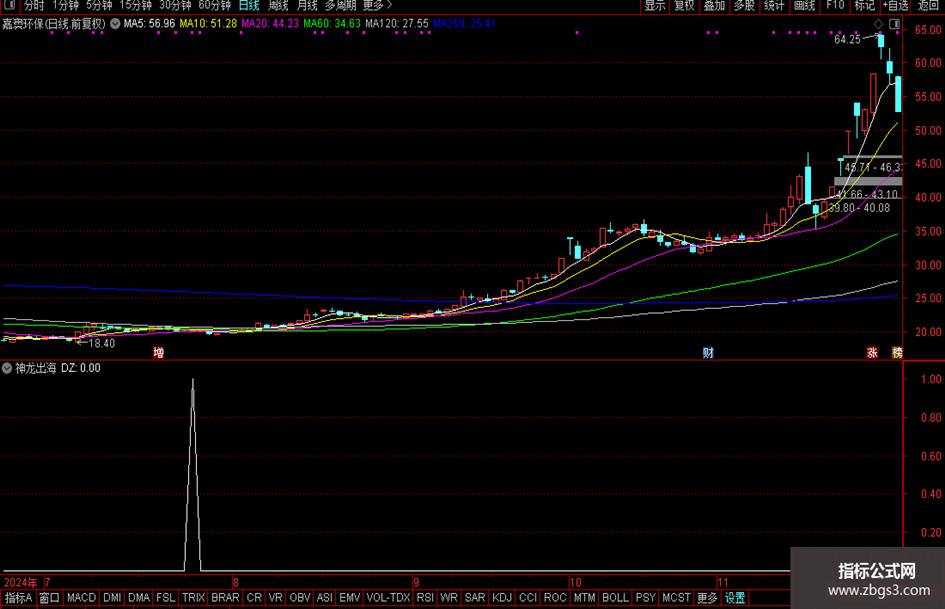The height and width of the screenshot is (609, 945).
Task: Expand the 神龙出海 indicator dropdown arrow
Action: [7, 368]
